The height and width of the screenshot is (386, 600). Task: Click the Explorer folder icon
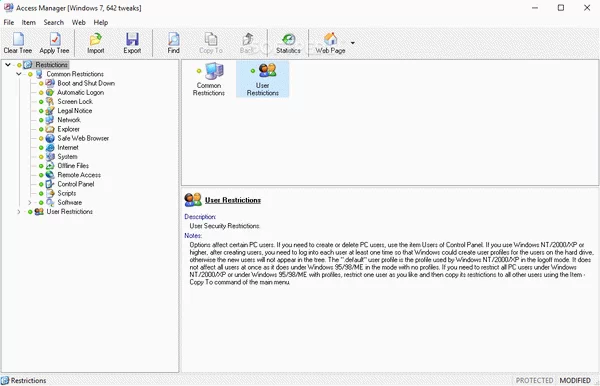click(50, 129)
